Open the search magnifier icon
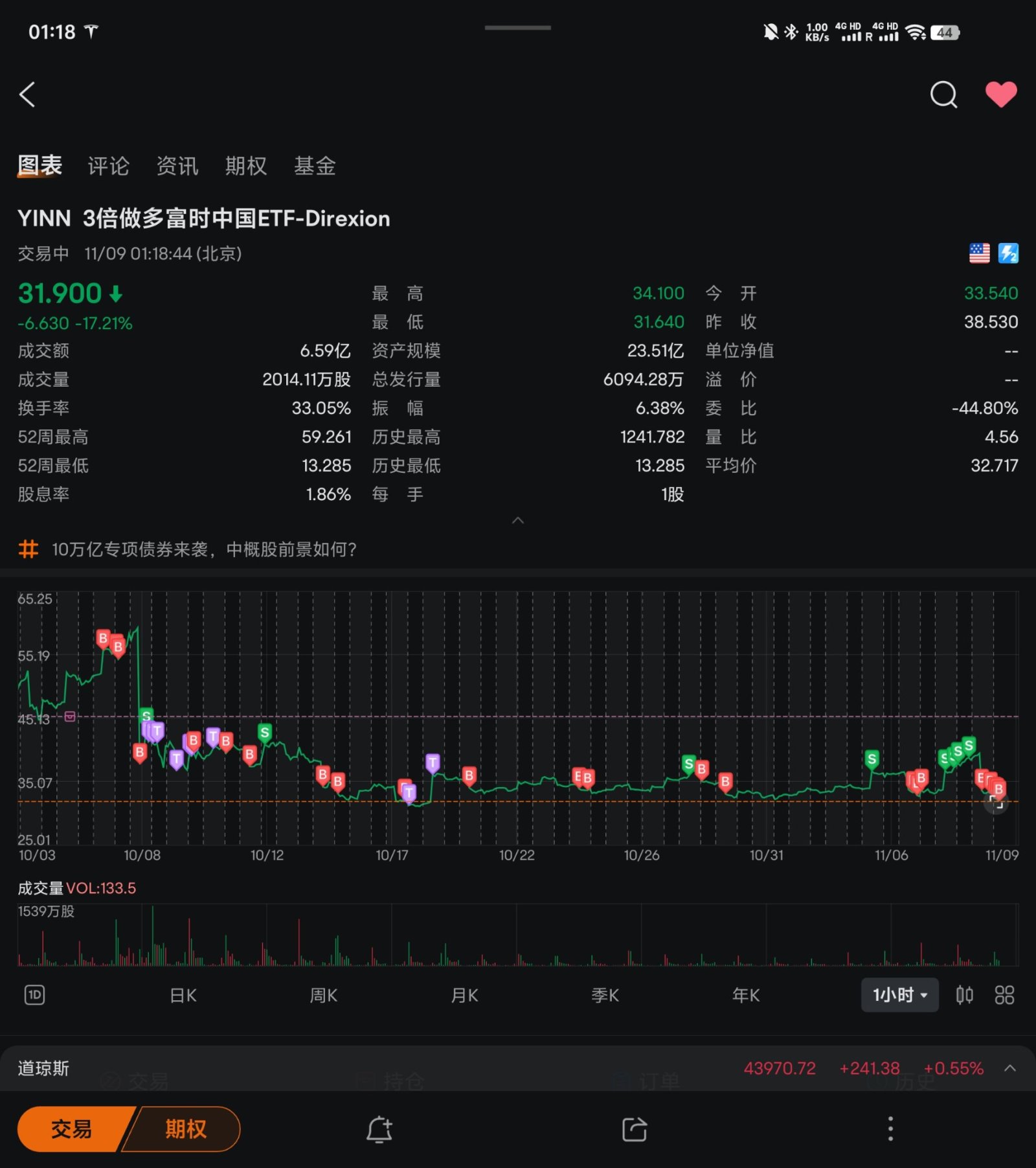1036x1168 pixels. (x=943, y=95)
